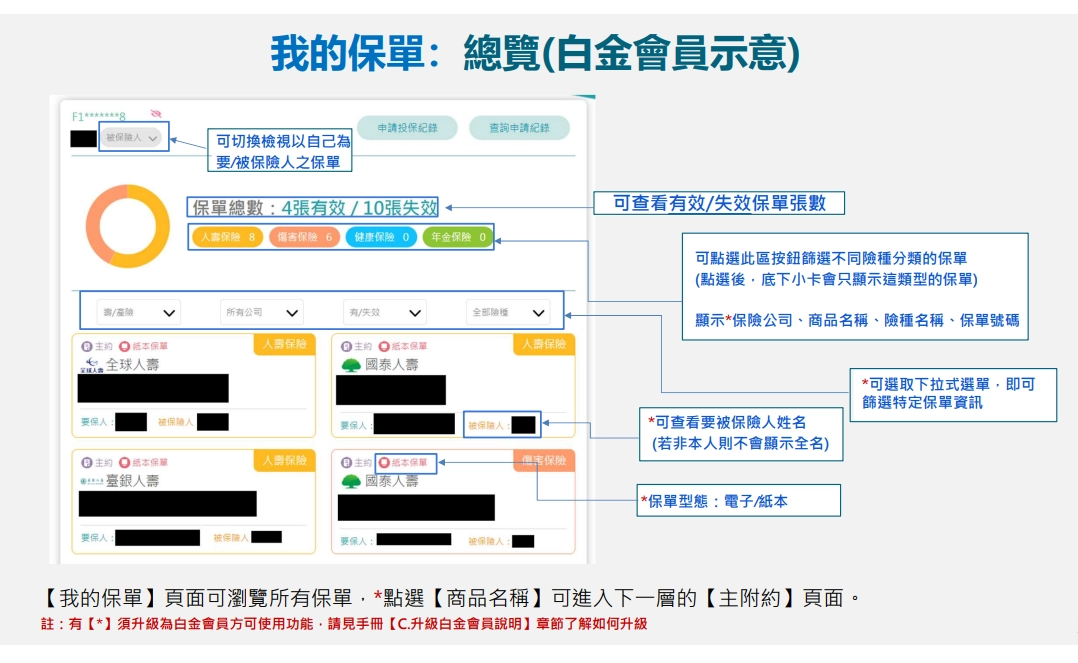Click the 保單總數 4張有效 / 10張失效 text

pos(315,208)
